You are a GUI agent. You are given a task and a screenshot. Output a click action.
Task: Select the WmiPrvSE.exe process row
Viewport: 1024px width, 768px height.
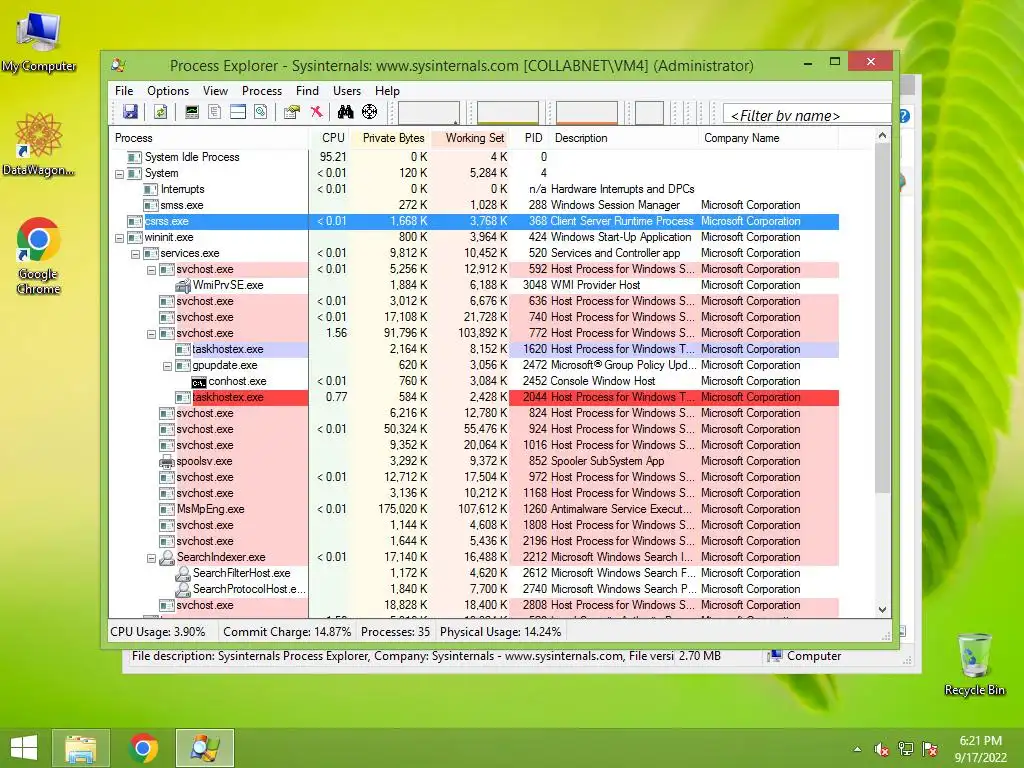(474, 285)
